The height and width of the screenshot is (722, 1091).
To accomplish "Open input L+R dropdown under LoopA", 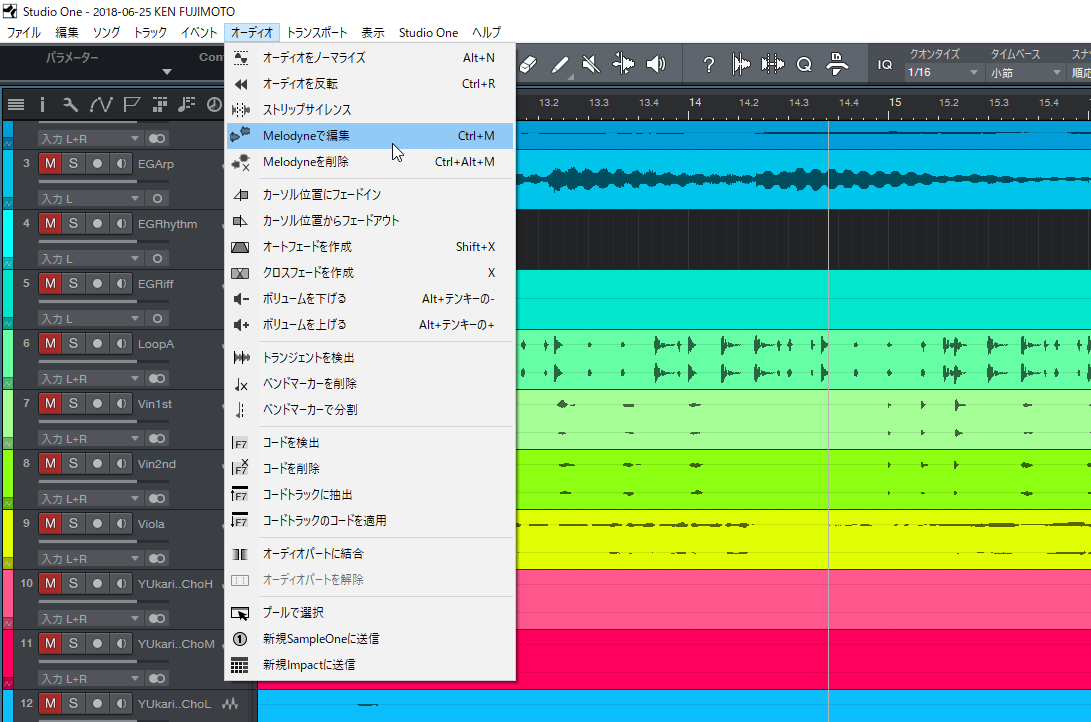I will point(90,378).
